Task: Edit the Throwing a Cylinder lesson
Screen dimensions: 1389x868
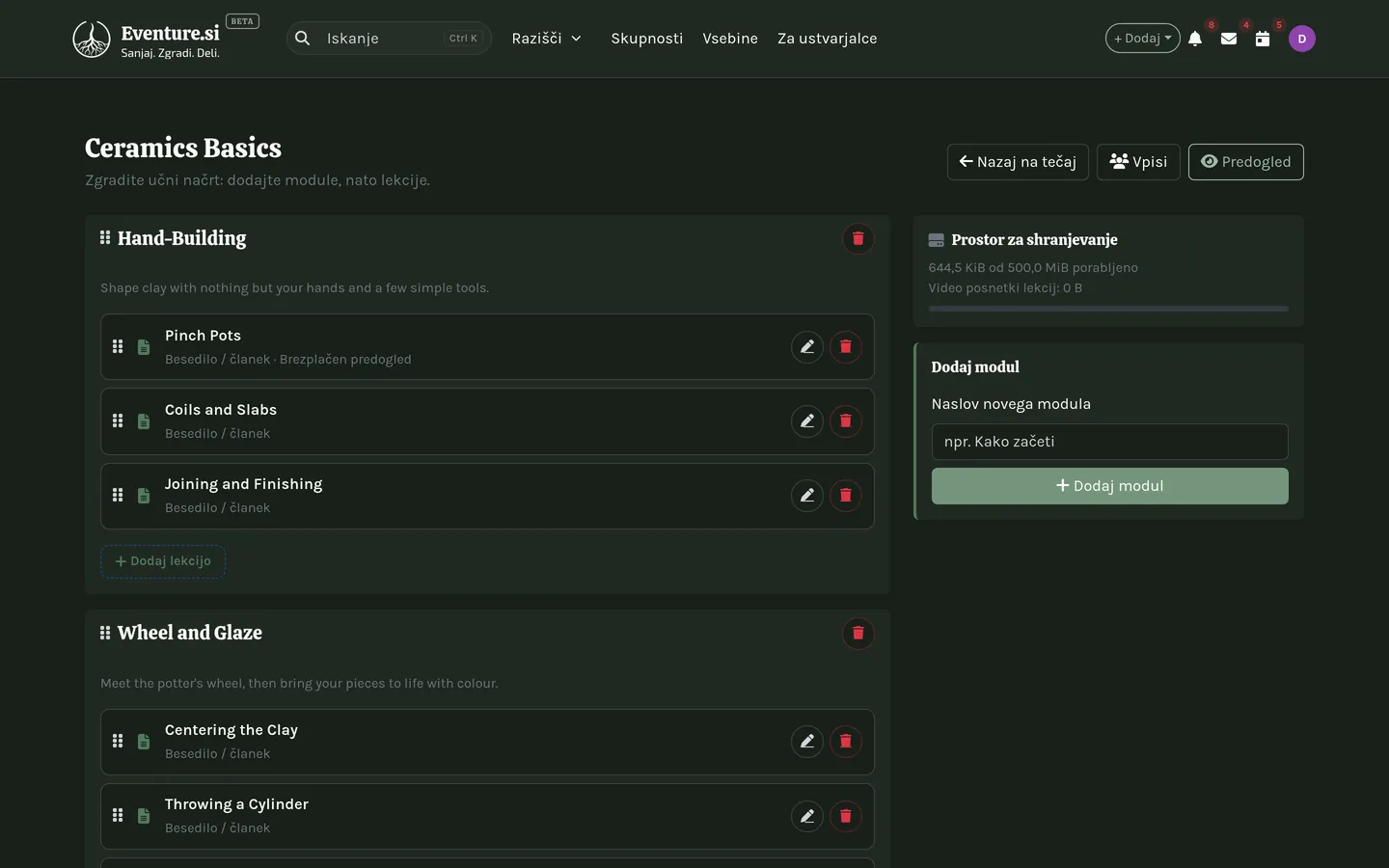Action: [807, 816]
